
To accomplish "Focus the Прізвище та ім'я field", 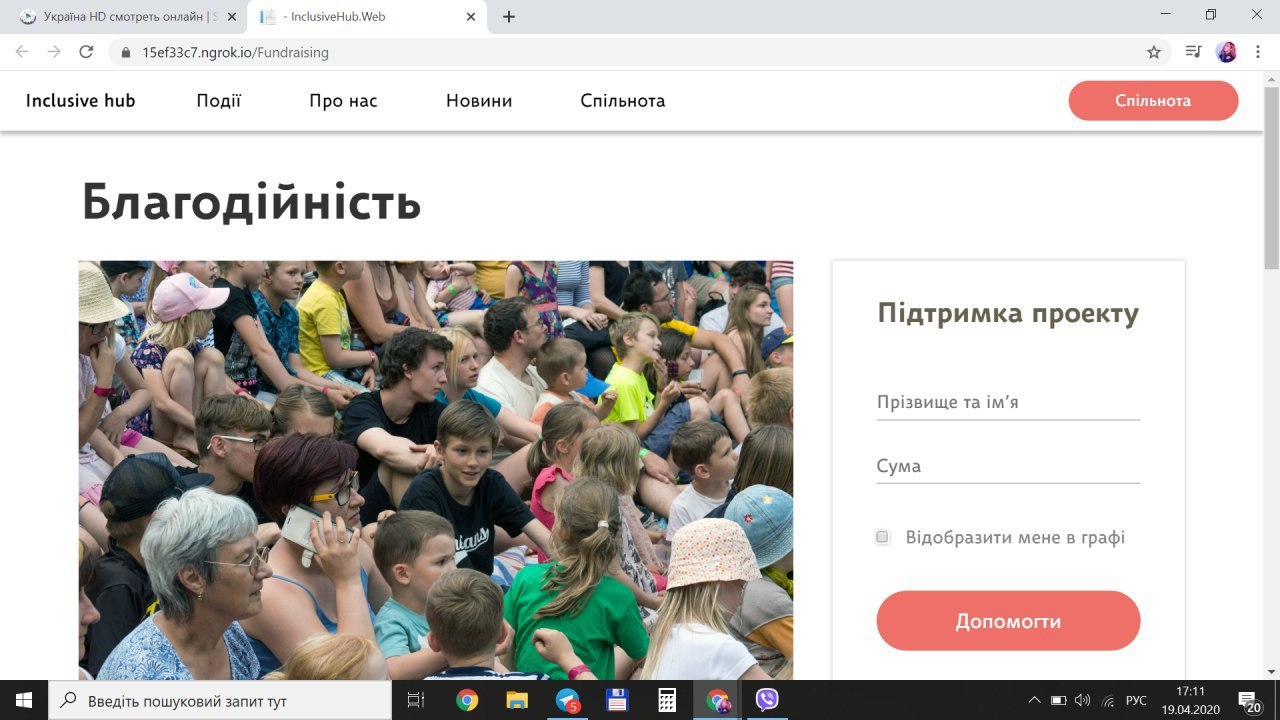I will (x=1008, y=403).
